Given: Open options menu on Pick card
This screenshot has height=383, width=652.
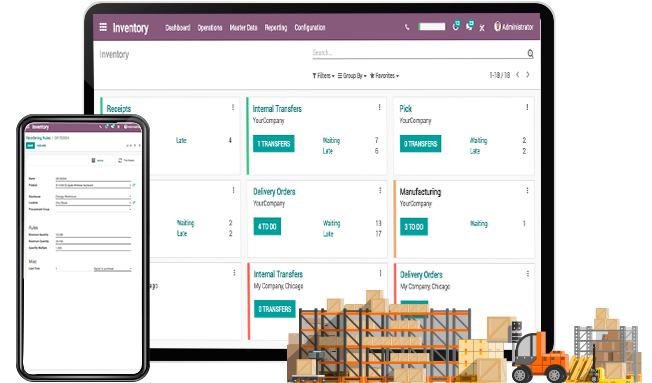Looking at the screenshot, I should point(527,107).
